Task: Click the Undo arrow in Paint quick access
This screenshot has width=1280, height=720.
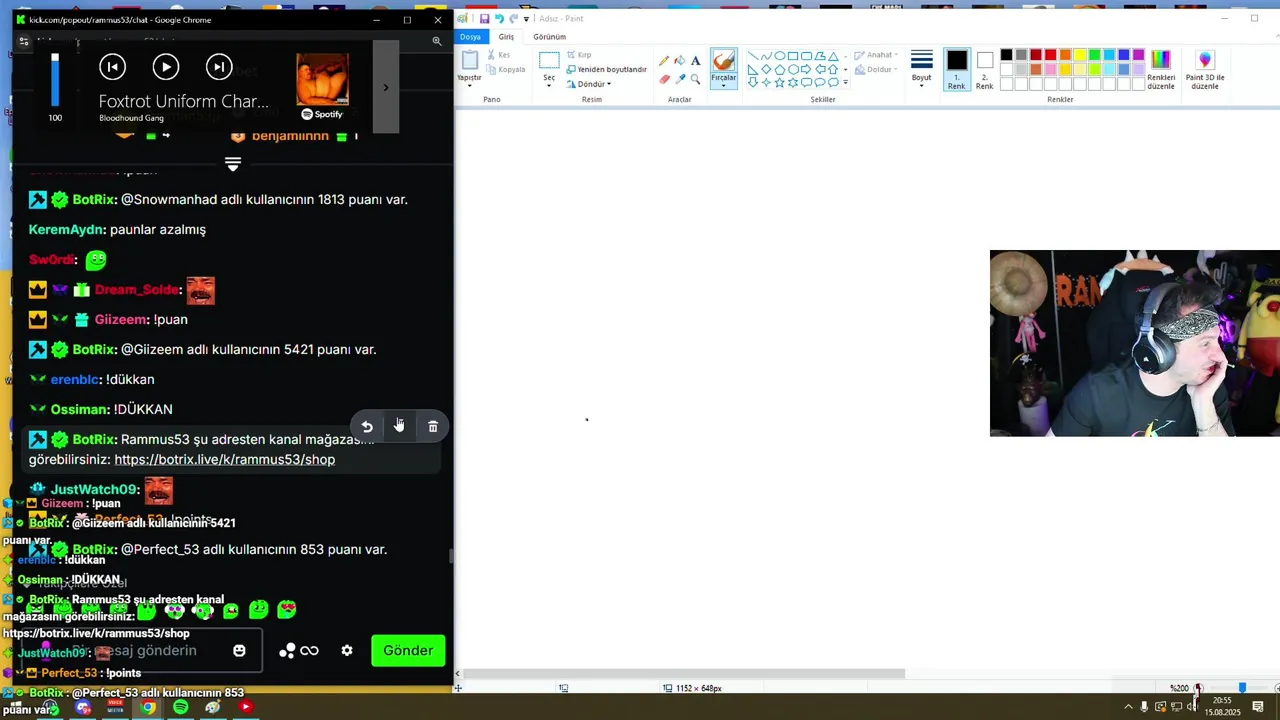Action: click(x=499, y=18)
